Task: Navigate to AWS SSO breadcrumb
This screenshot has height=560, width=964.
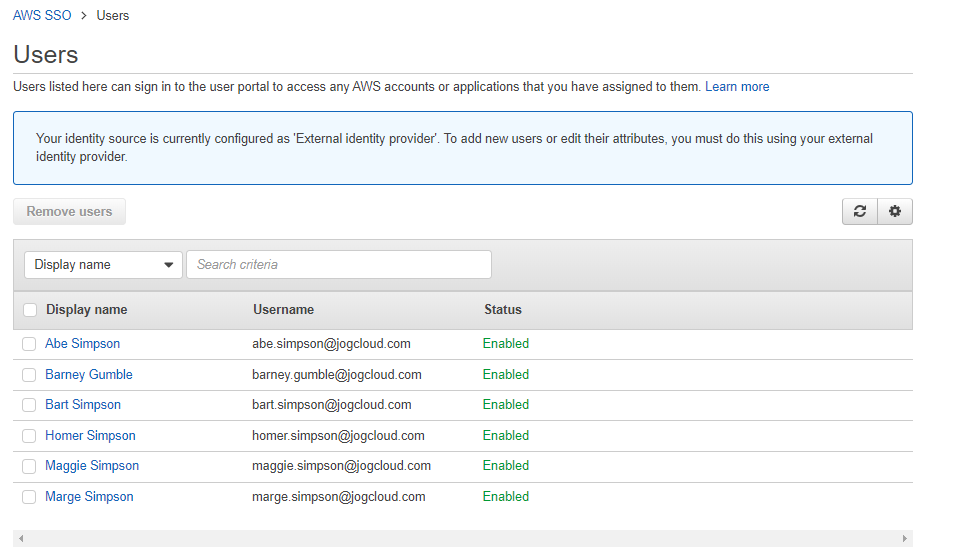Action: [x=42, y=16]
